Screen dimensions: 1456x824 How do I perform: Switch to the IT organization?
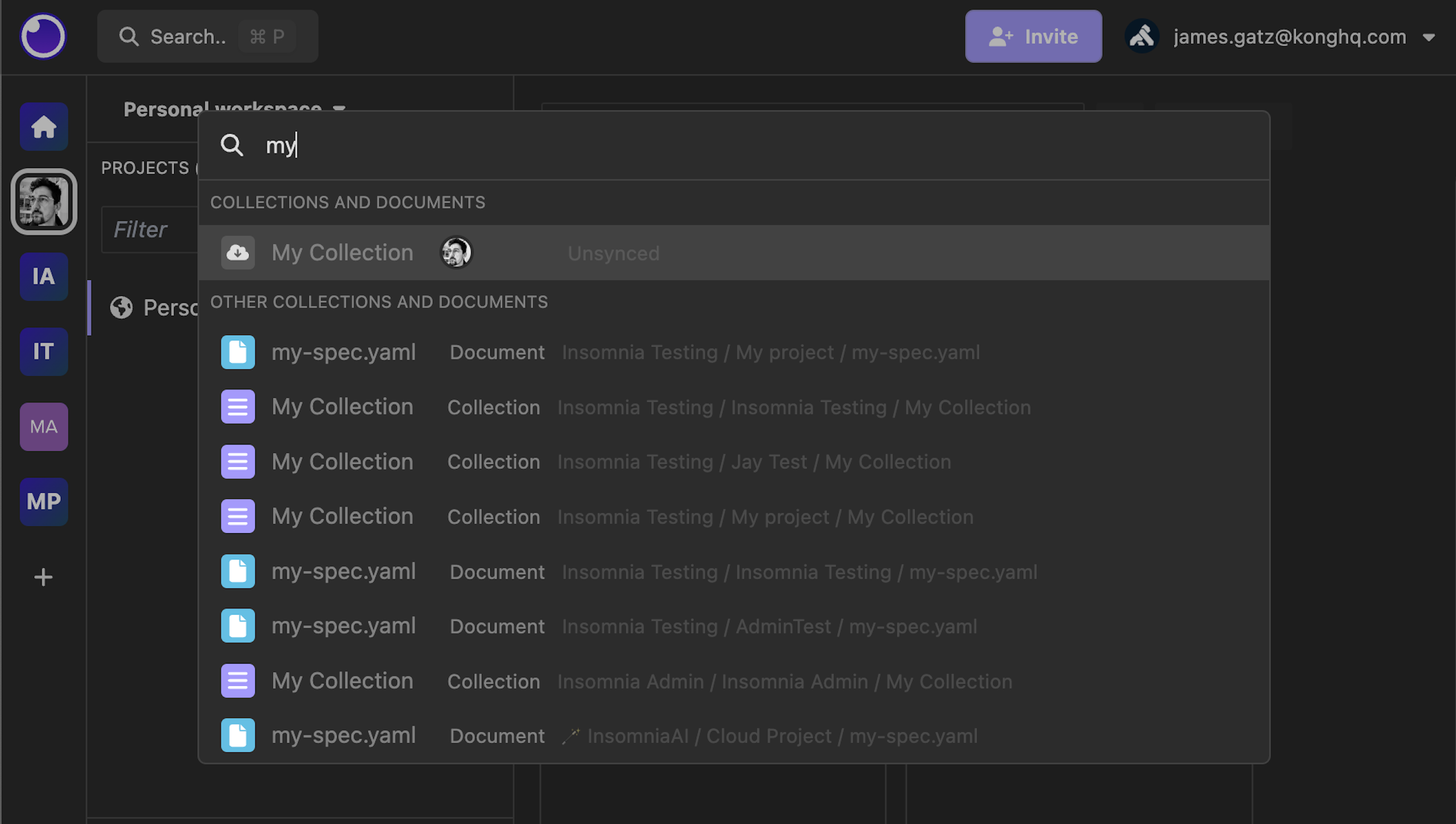click(44, 352)
